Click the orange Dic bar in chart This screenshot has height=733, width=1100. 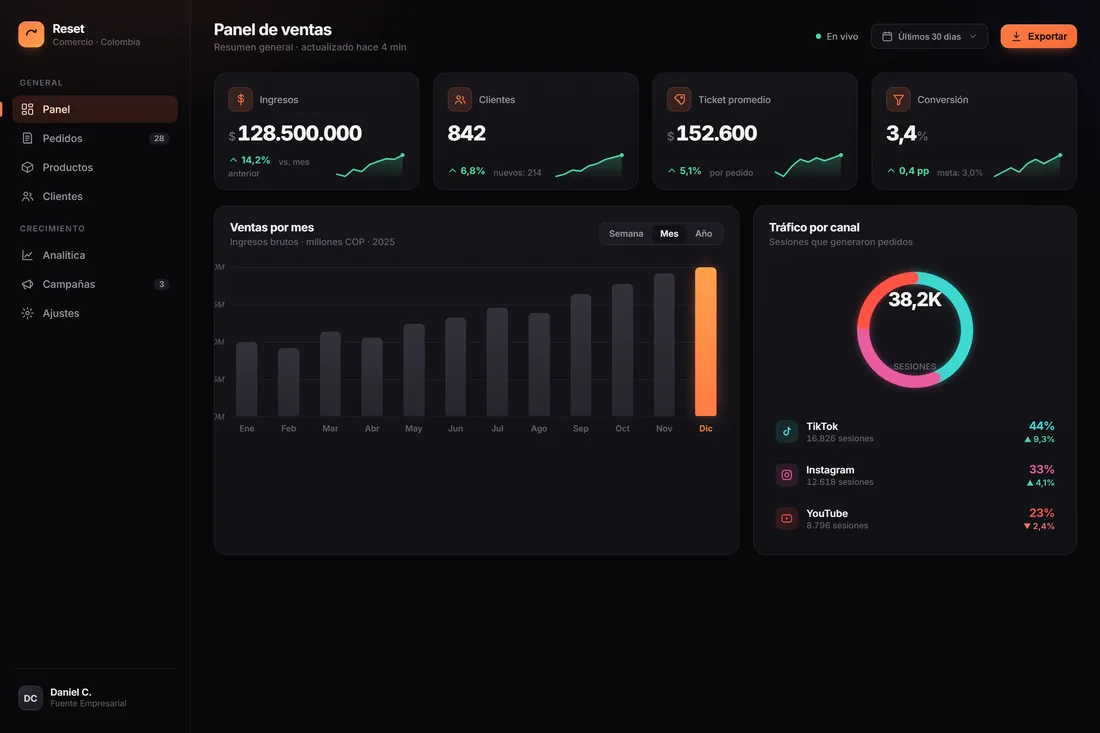(706, 342)
